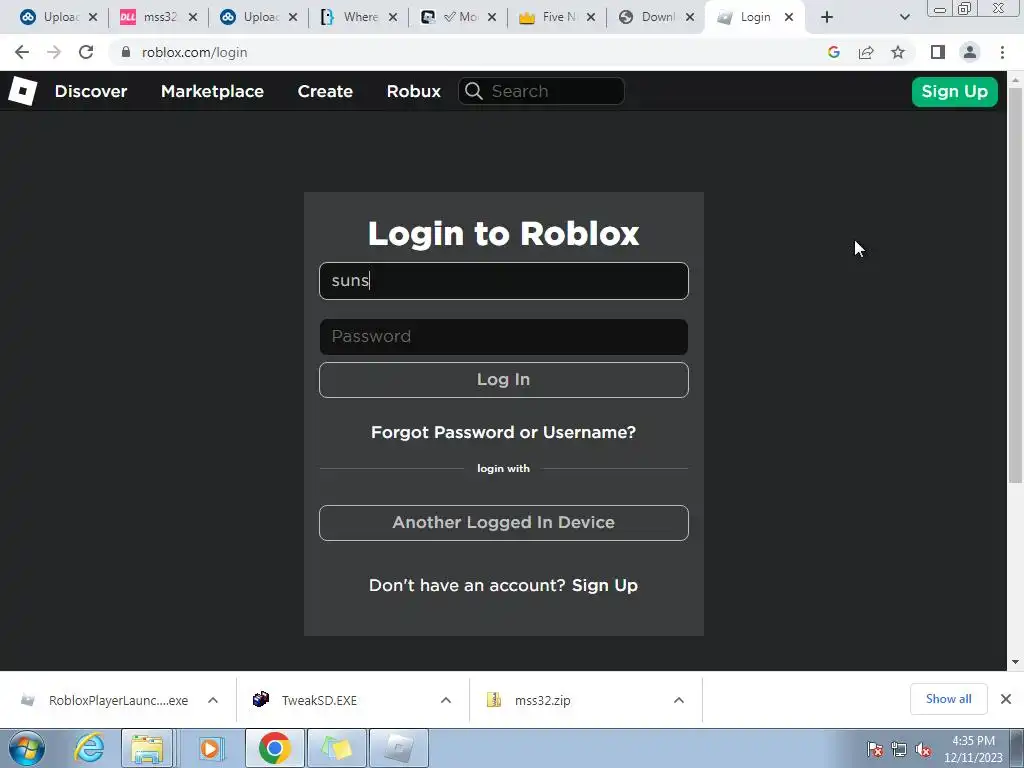Screen dimensions: 1024x768
Task: Click the username field containing suns
Action: [504, 281]
